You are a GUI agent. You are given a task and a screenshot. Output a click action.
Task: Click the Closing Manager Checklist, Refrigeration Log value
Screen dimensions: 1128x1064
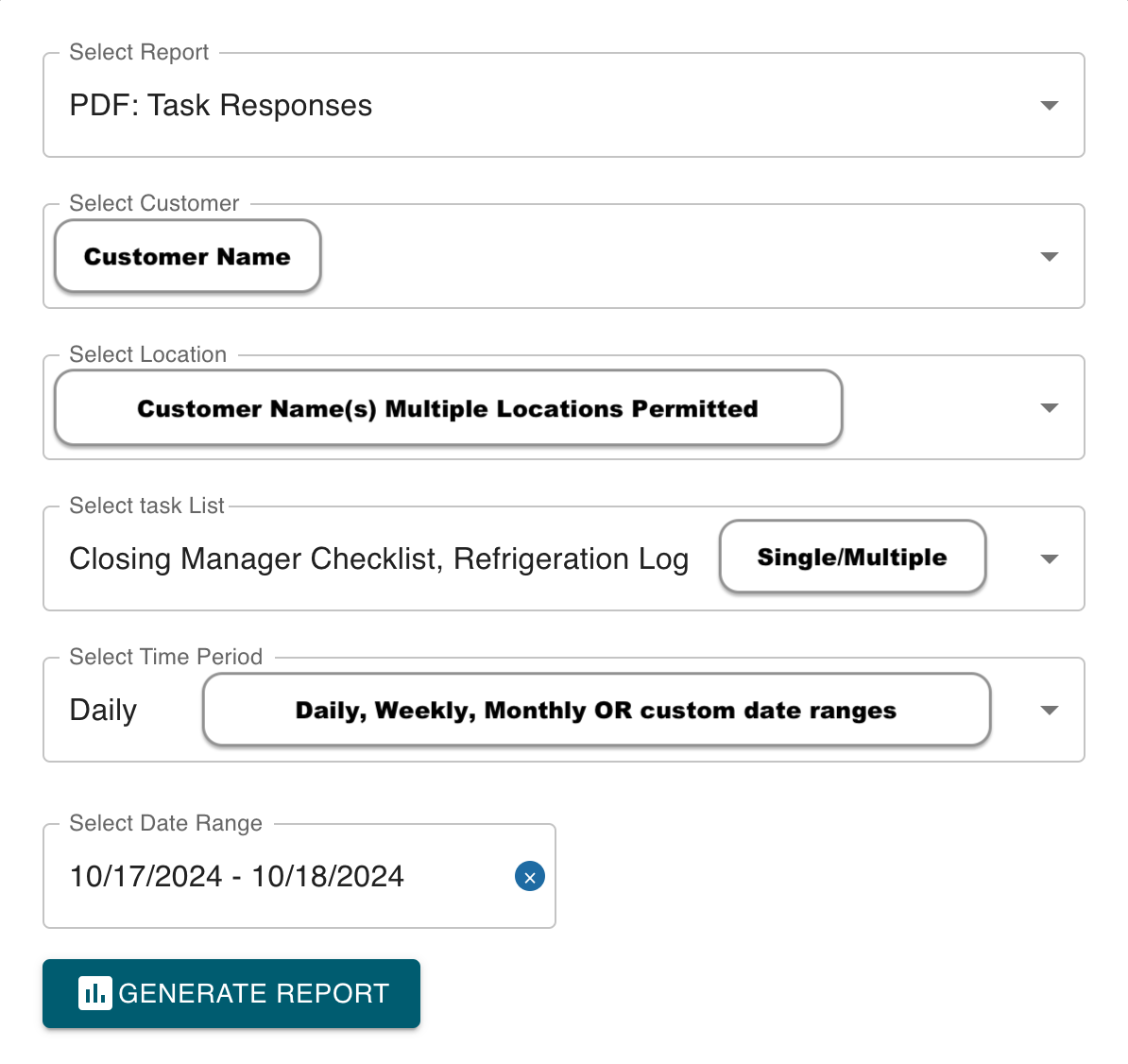[x=379, y=559]
